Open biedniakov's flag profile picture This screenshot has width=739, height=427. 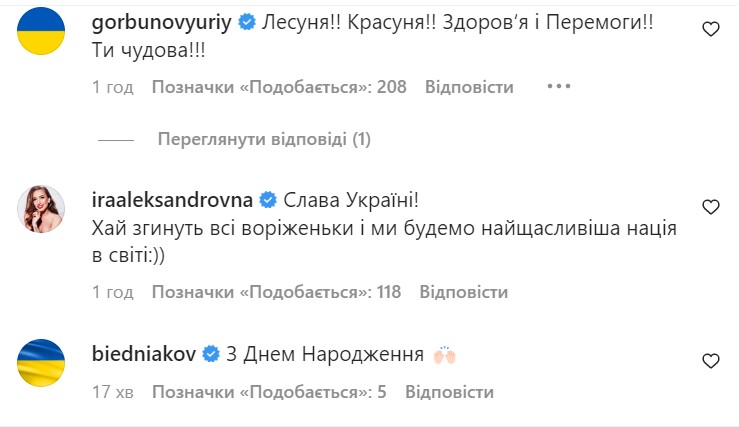pyautogui.click(x=41, y=361)
